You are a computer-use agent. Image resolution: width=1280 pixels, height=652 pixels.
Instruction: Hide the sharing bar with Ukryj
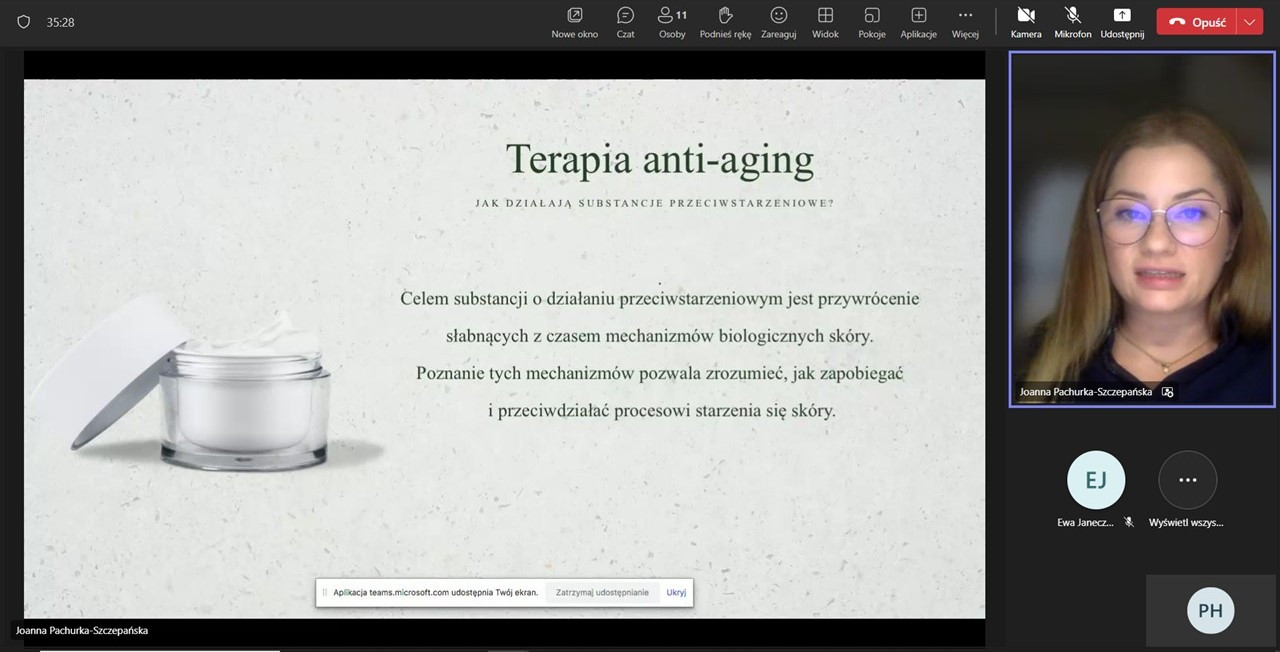[x=676, y=592]
